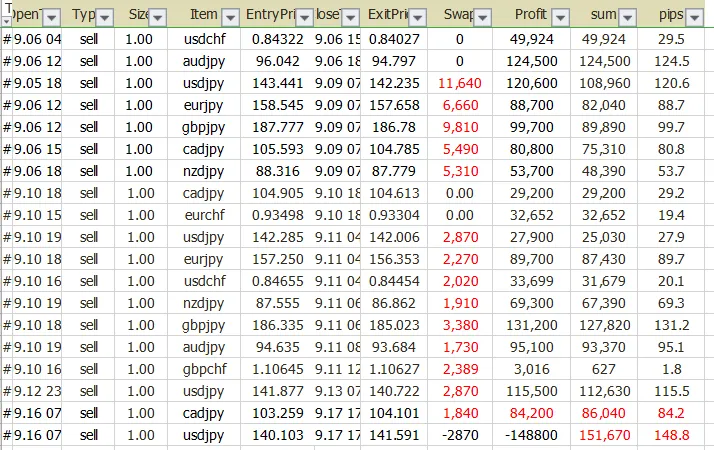Open the first column's small filter arrow
Image resolution: width=714 pixels, height=450 pixels.
click(x=6, y=21)
